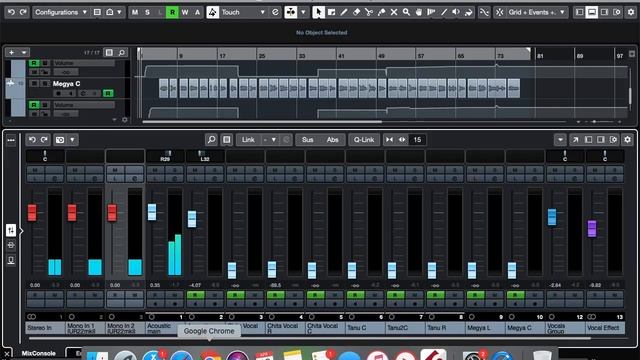Screen dimensions: 640x360
Task: Open the home-icon dropdown in the top toolbar
Action: [119, 12]
